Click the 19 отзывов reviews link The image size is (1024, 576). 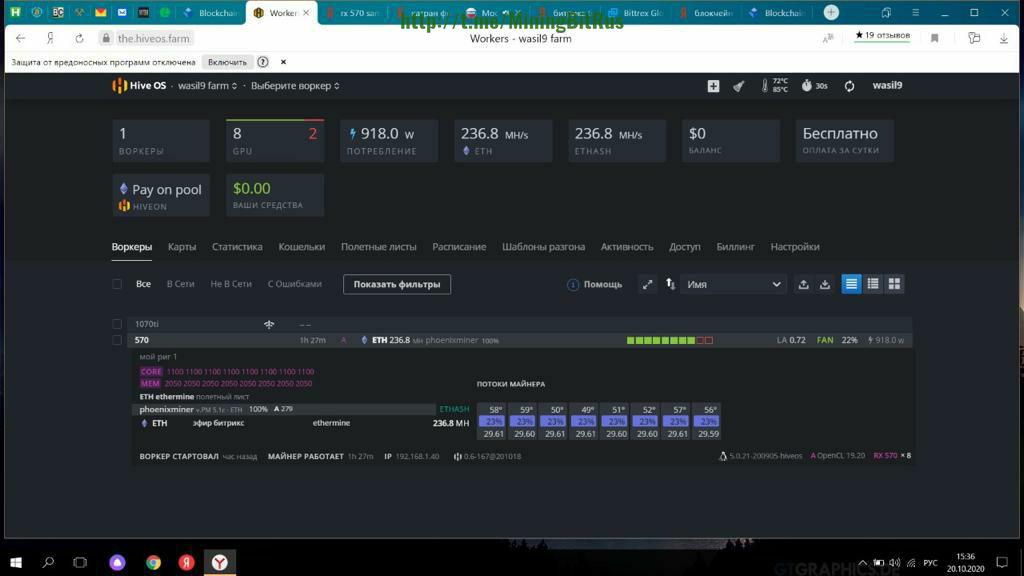point(882,35)
